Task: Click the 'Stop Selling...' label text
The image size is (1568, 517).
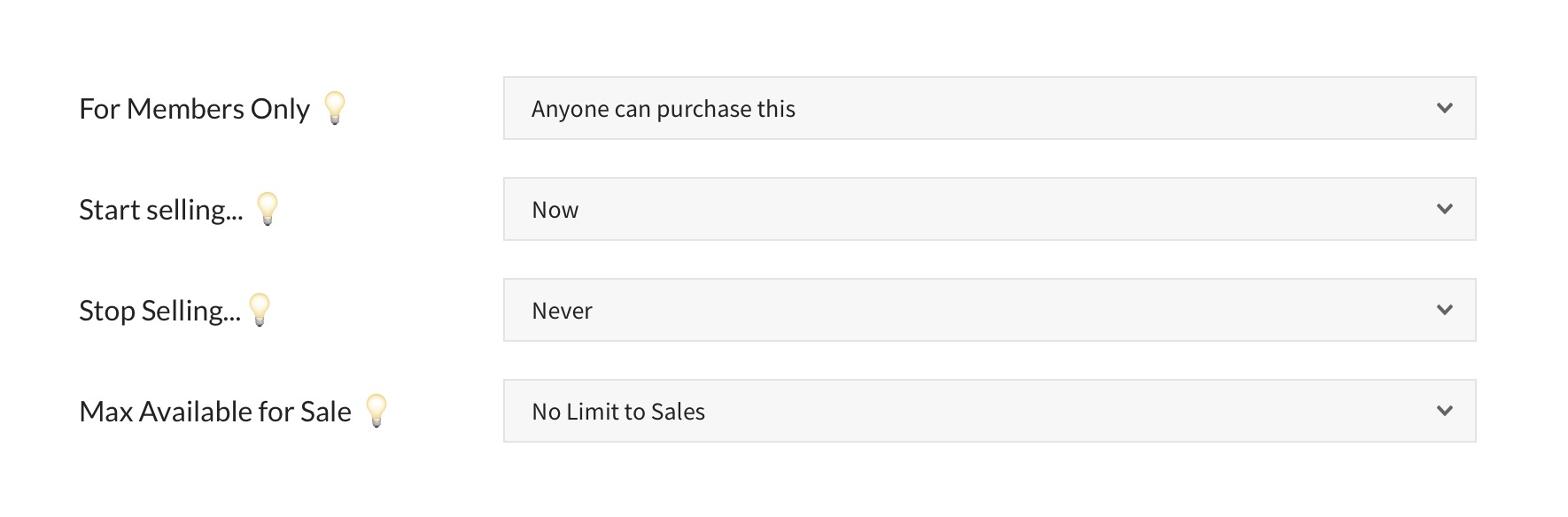Action: (159, 311)
